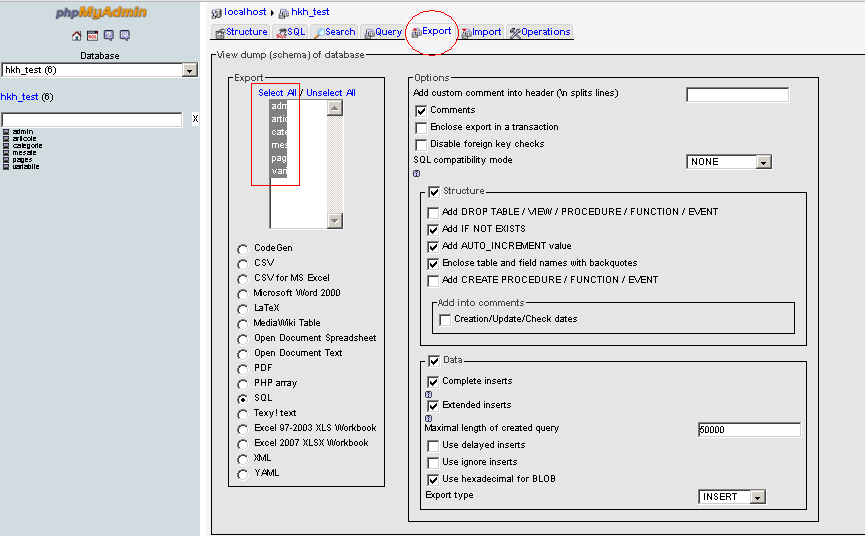Open mesaje table in sidebar
The height and width of the screenshot is (536, 865).
[x=24, y=153]
